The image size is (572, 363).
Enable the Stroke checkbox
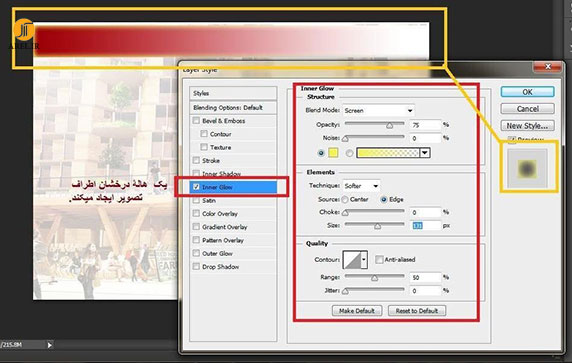pos(196,160)
